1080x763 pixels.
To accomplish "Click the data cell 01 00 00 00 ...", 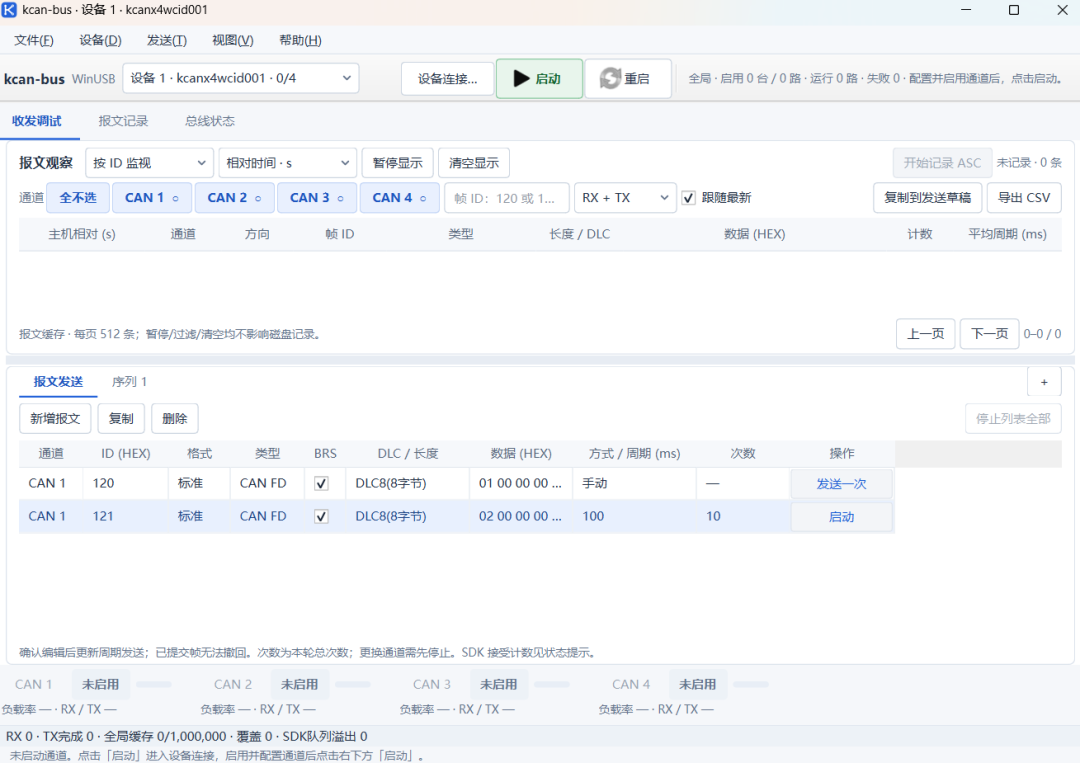I will (x=521, y=483).
